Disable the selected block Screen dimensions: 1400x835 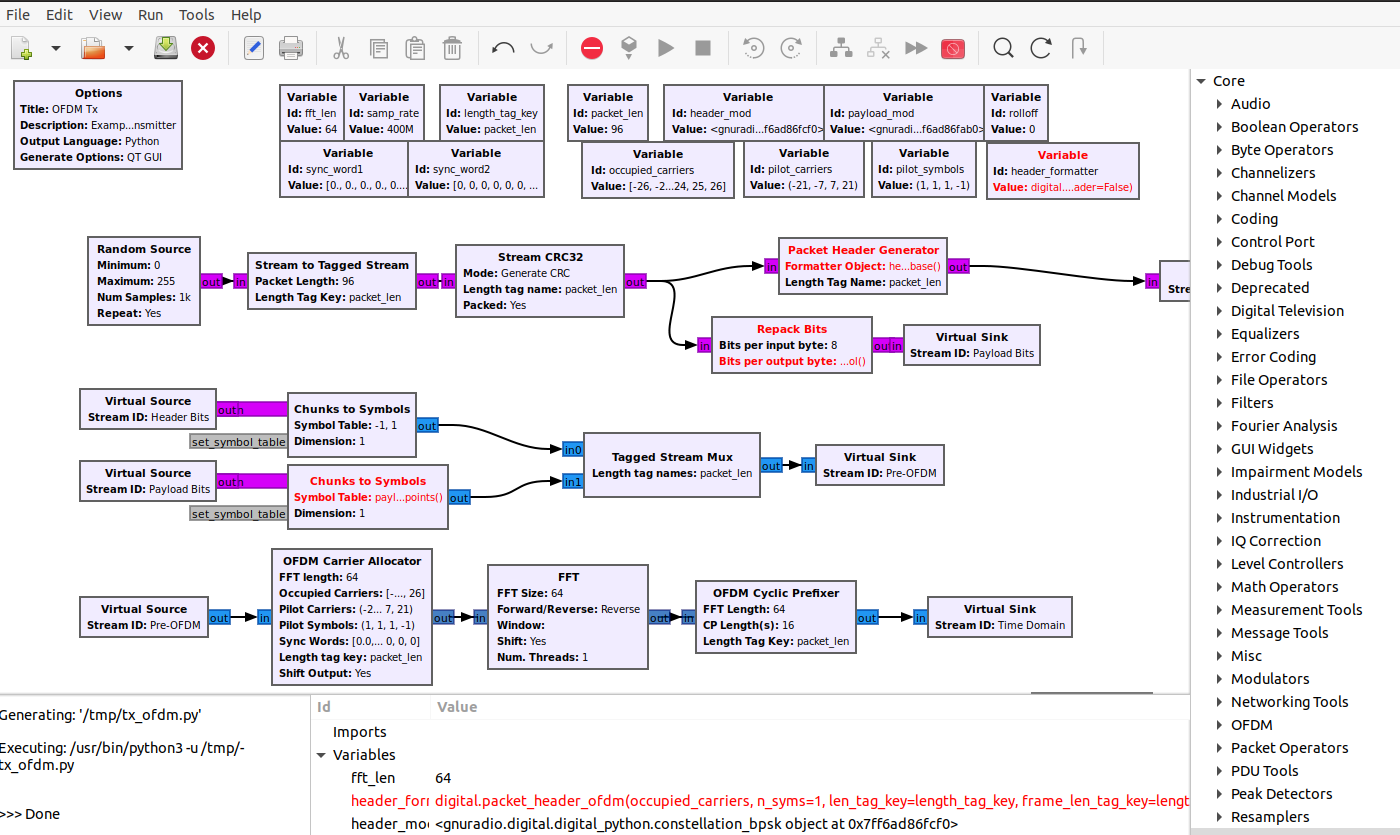coord(591,47)
